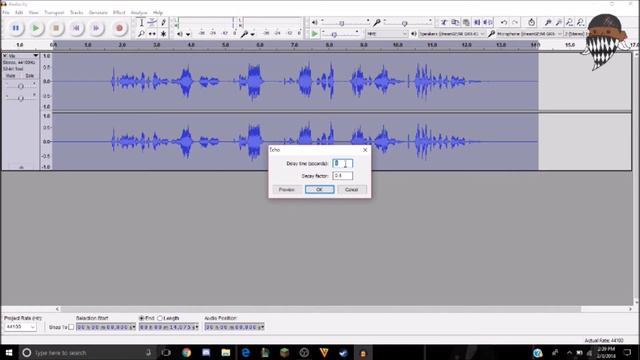This screenshot has height=360, width=640.
Task: Click the Redo arrow icon
Action: click(x=515, y=22)
